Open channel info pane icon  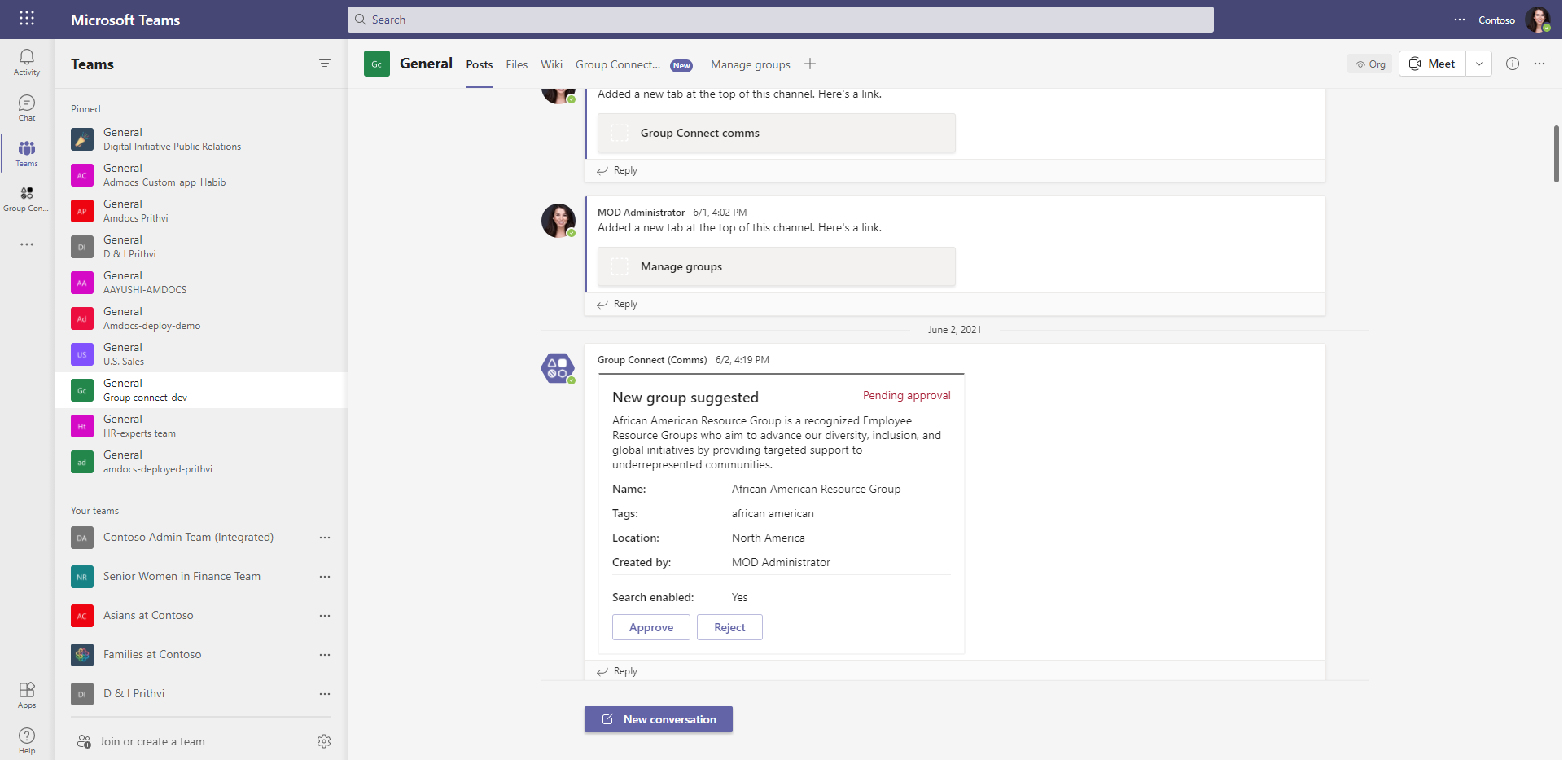[1513, 64]
